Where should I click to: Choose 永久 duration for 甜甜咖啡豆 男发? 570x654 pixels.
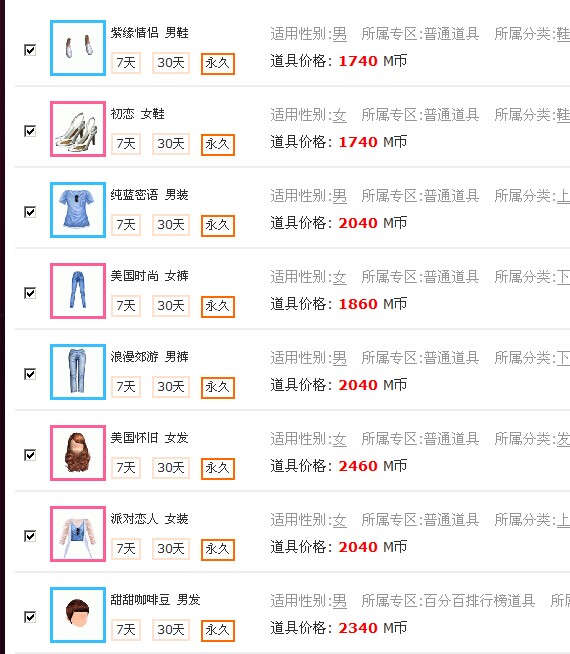click(218, 630)
